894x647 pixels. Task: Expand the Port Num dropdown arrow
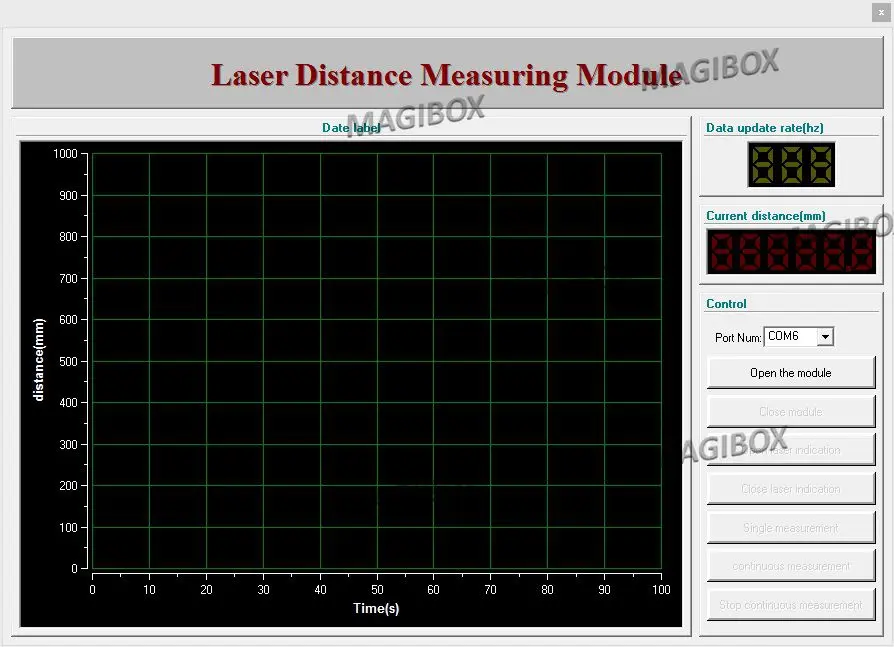[x=825, y=337]
